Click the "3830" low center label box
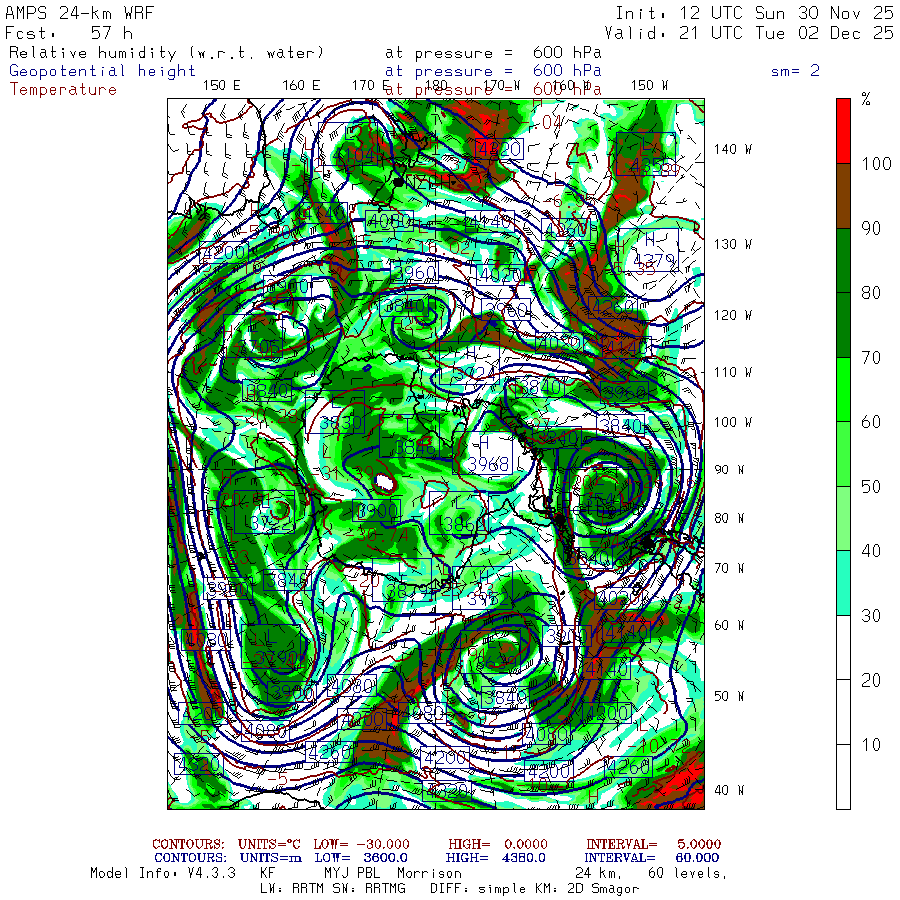 point(335,413)
